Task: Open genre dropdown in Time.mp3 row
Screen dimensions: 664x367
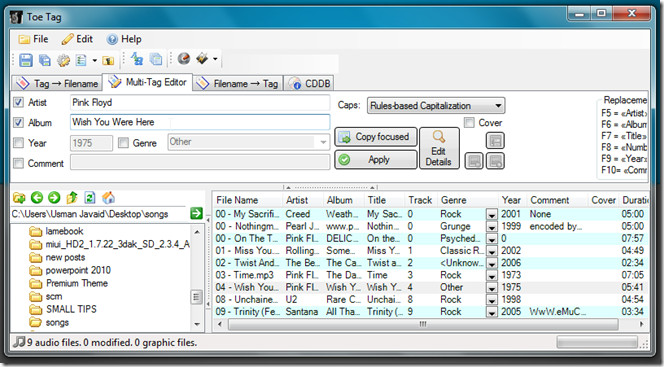Action: [x=491, y=276]
